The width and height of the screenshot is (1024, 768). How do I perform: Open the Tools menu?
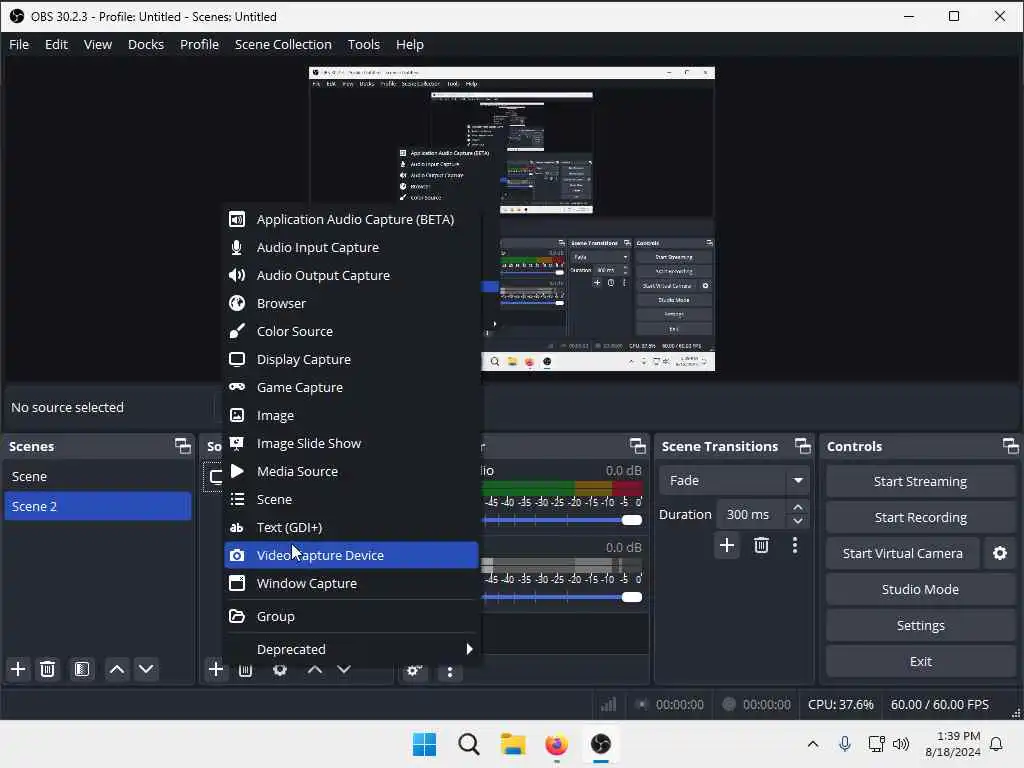point(364,44)
